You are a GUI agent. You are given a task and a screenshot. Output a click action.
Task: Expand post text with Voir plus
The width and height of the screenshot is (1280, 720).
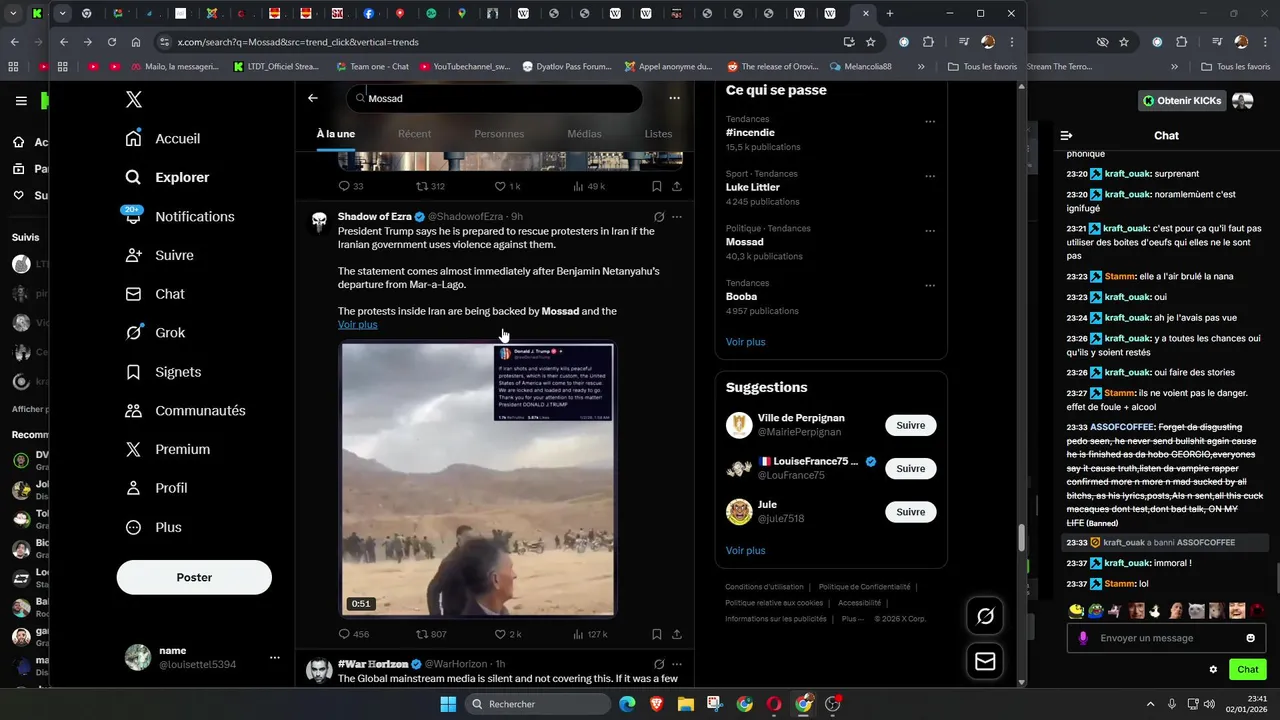[x=358, y=325]
